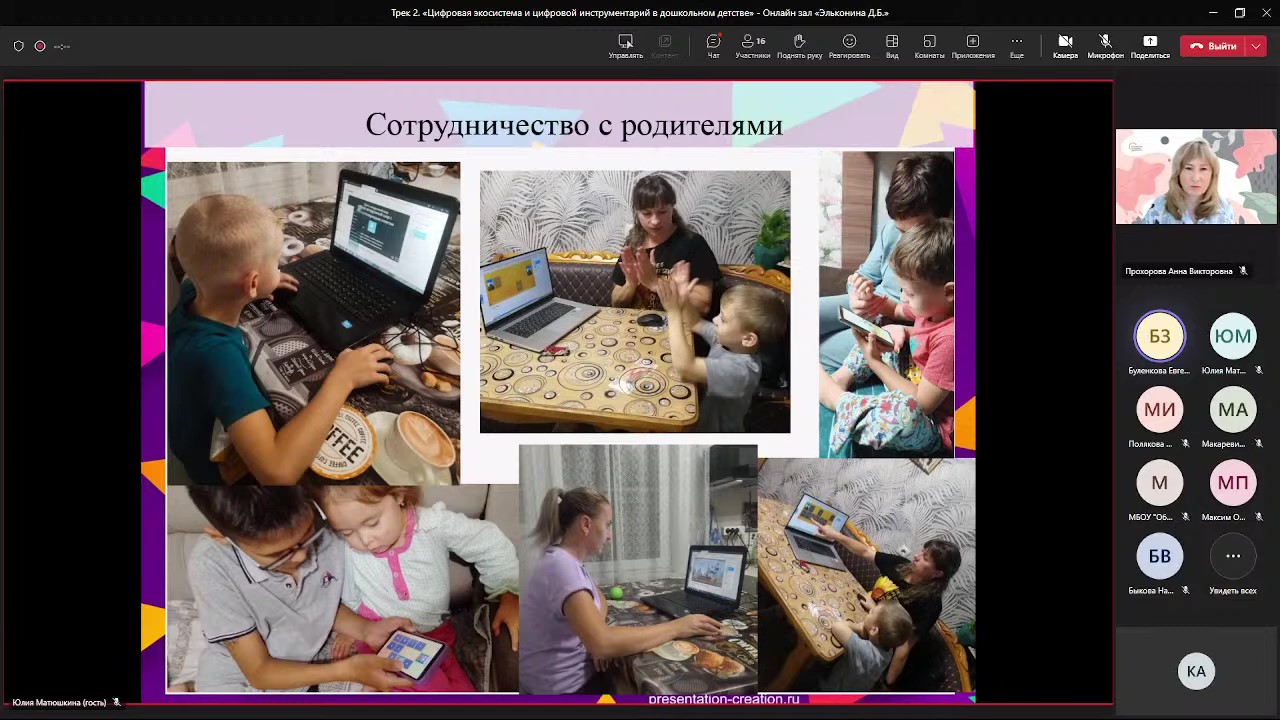Screen dimensions: 1280x720
Task: Raise hand with Поднять руку
Action: (799, 45)
